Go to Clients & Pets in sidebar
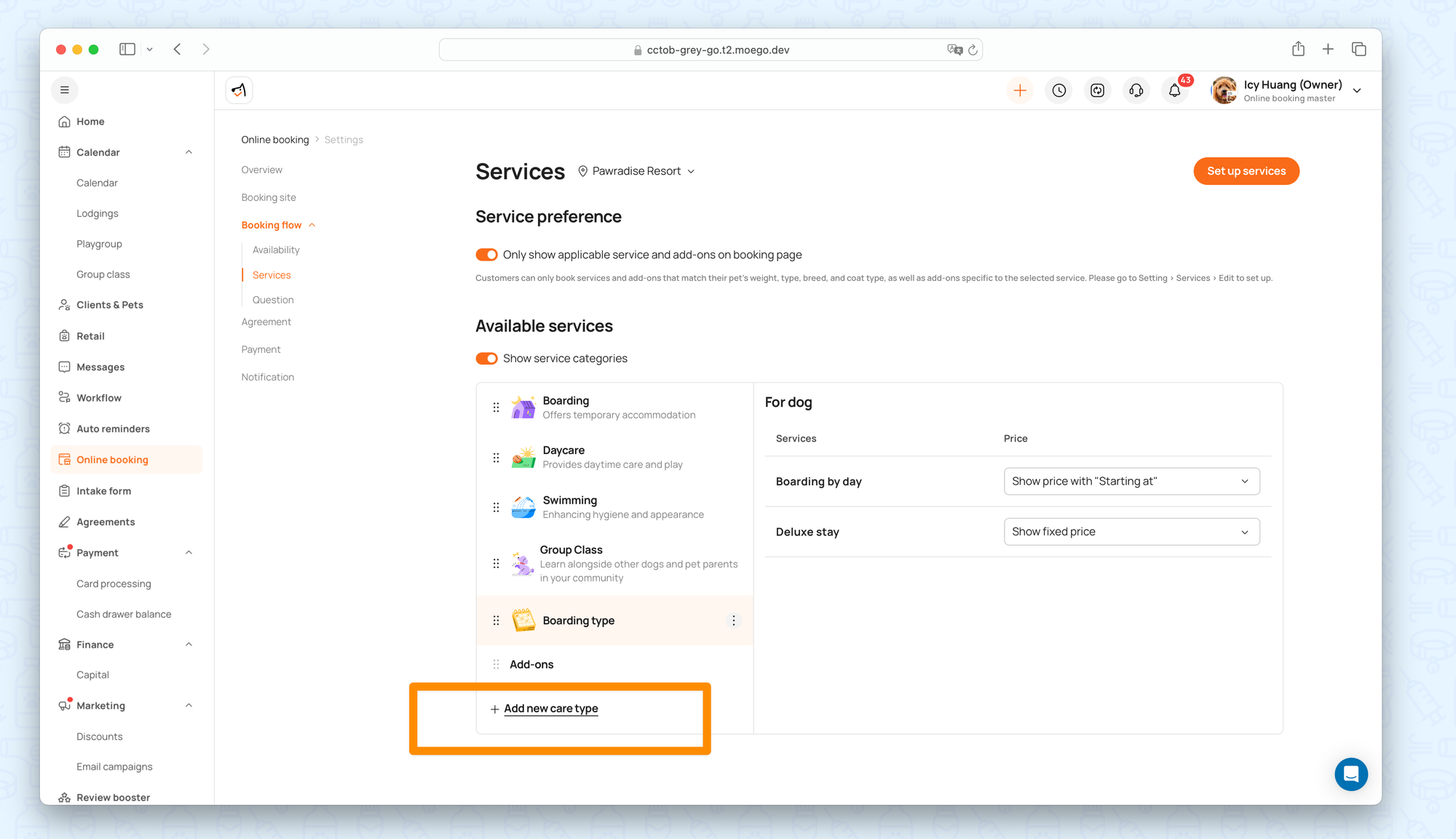Screen dimensions: 1456x839 (110, 305)
